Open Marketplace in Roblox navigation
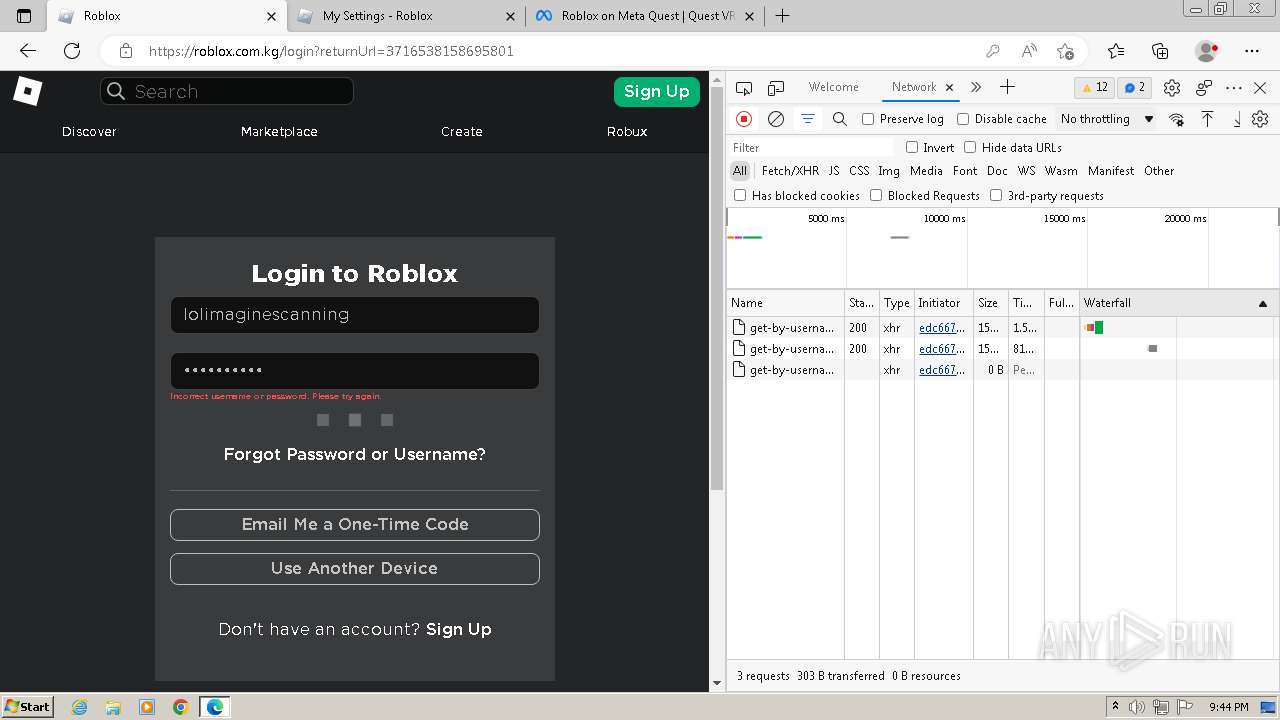The width and height of the screenshot is (1280, 720). click(279, 131)
